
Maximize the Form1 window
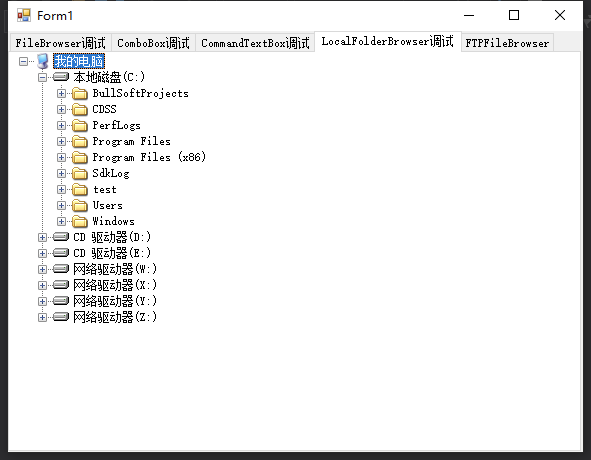[514, 15]
